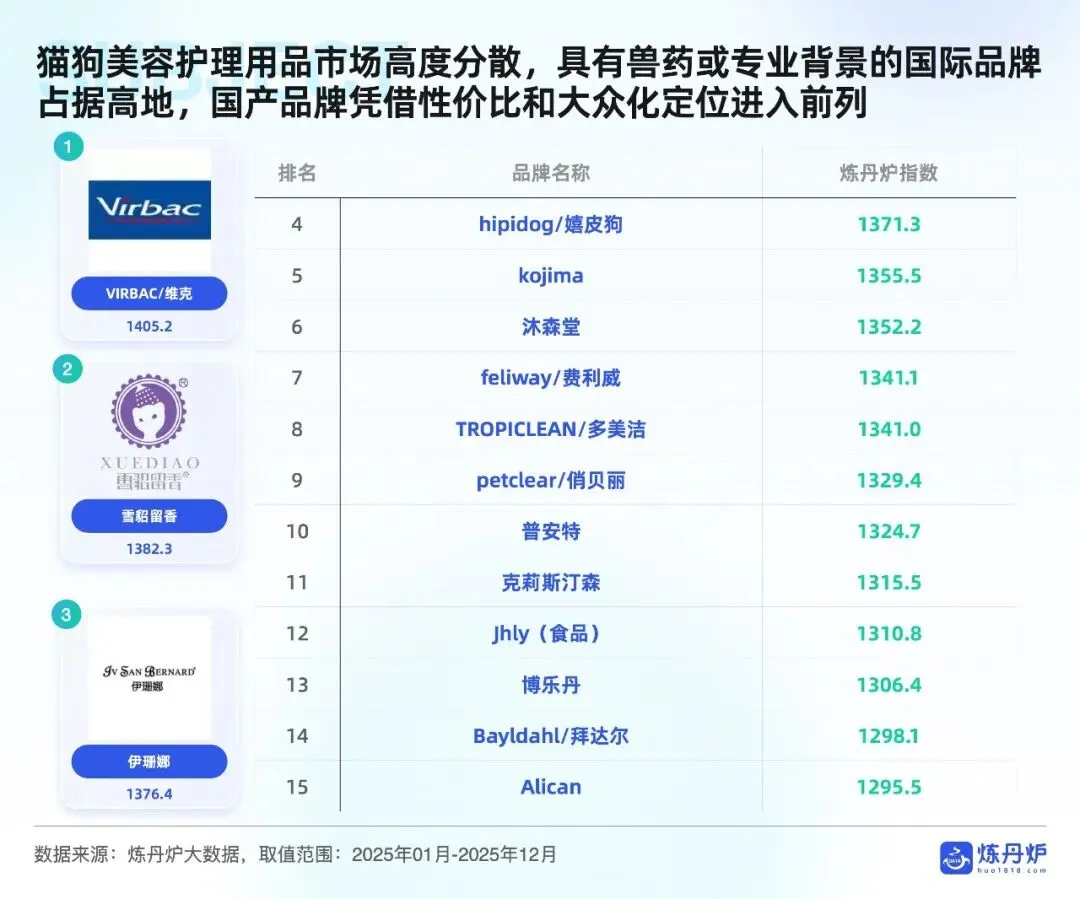Click brand name Bayldahl/拜达尔
The width and height of the screenshot is (1080, 899).
tap(550, 736)
